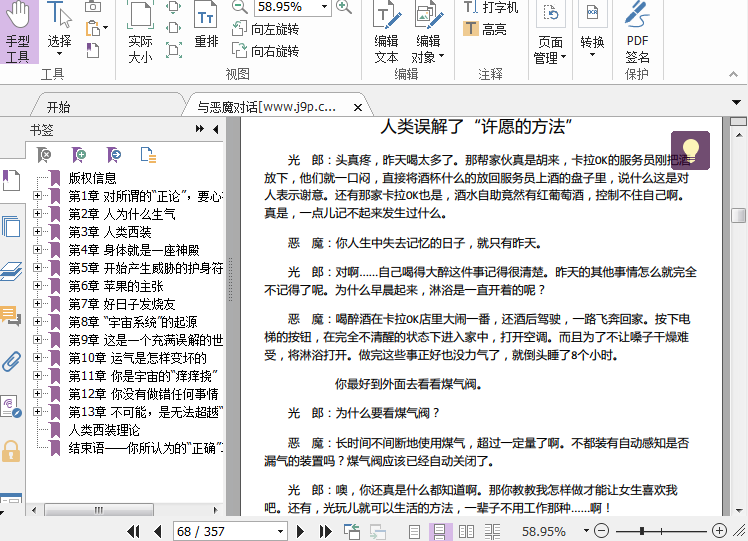748x541 pixels.
Task: Open the Signatures side panel icon
Action: (x=10, y=406)
